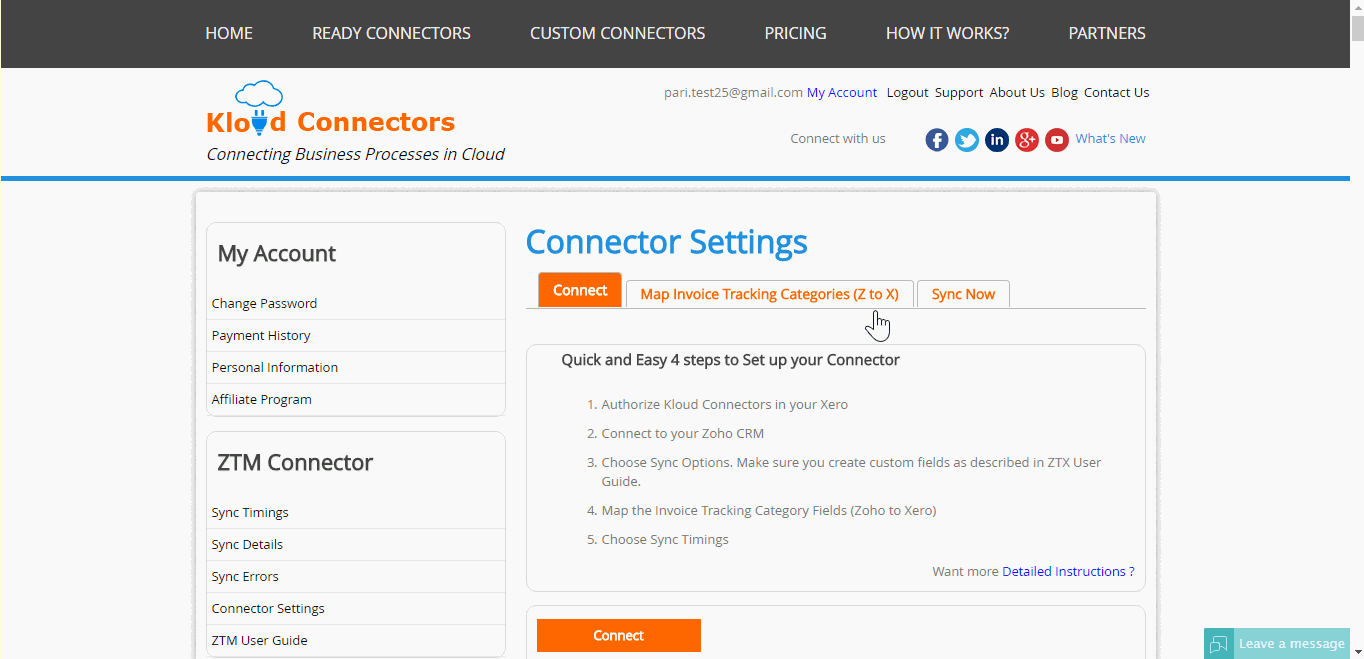The image size is (1364, 659).
Task: Open the LinkedIn social icon
Action: pyautogui.click(x=997, y=140)
